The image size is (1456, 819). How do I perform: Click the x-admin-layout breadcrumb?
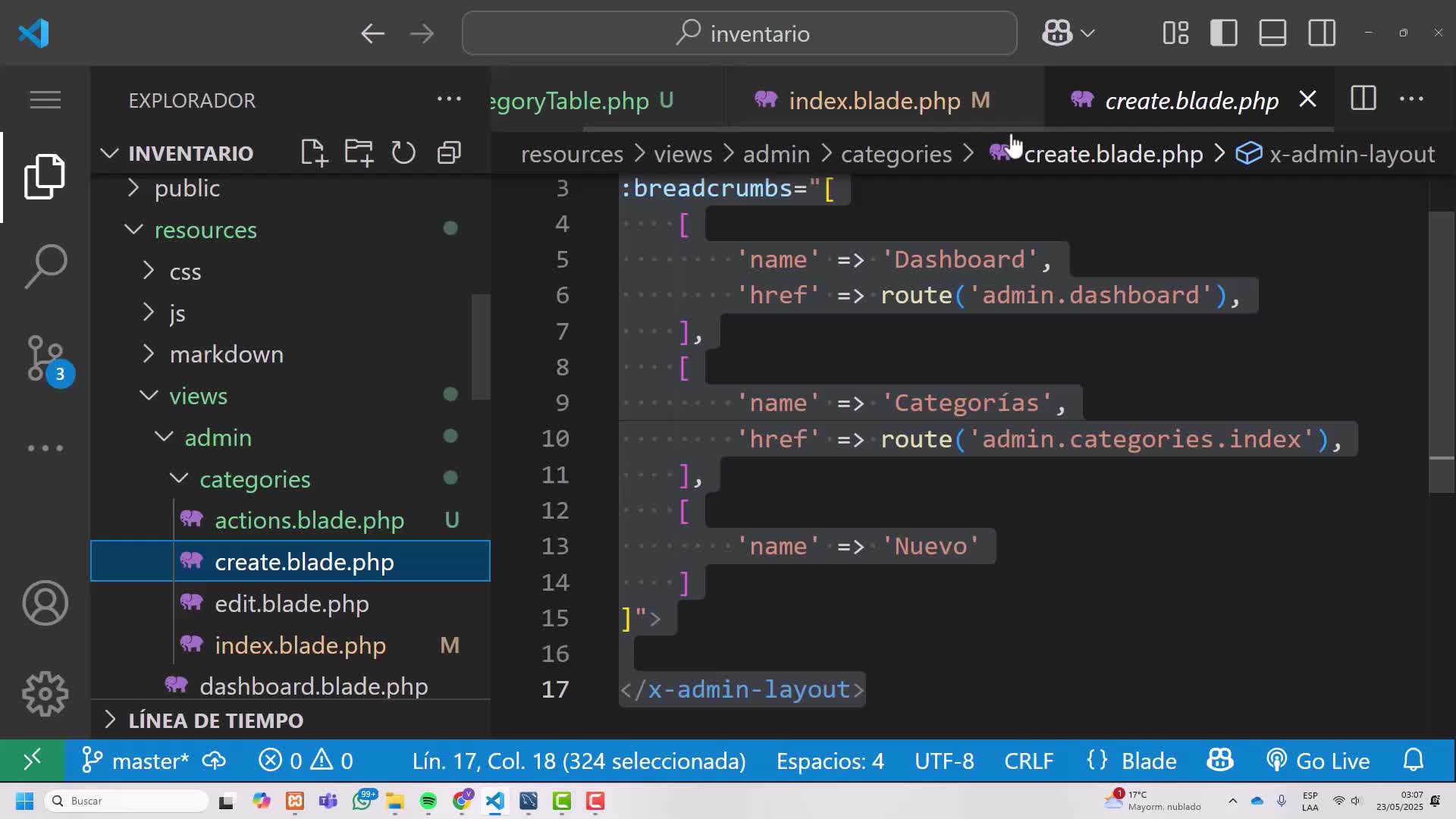1335,154
